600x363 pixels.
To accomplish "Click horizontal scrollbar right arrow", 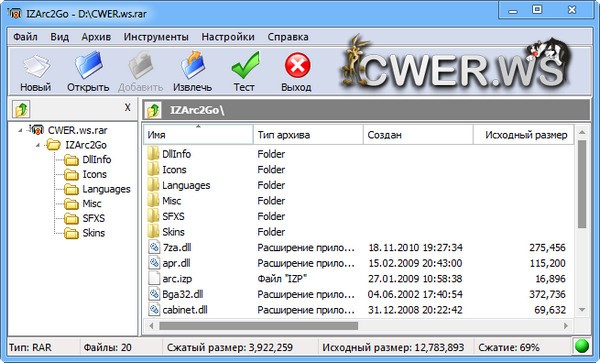I will (x=566, y=326).
